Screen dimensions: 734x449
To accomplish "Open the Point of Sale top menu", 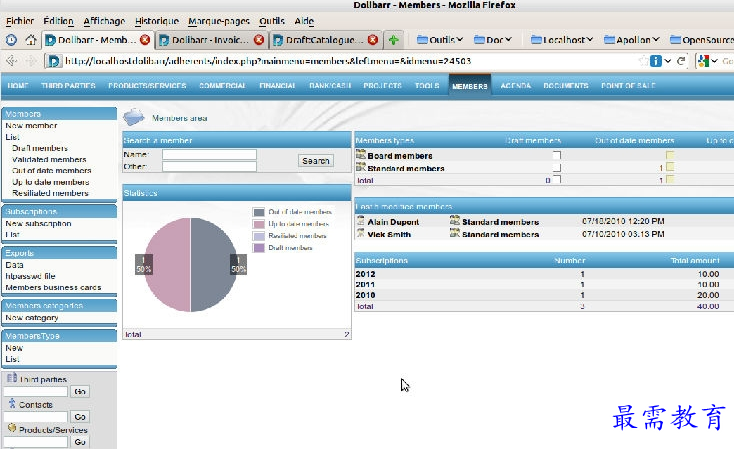I will [x=628, y=86].
